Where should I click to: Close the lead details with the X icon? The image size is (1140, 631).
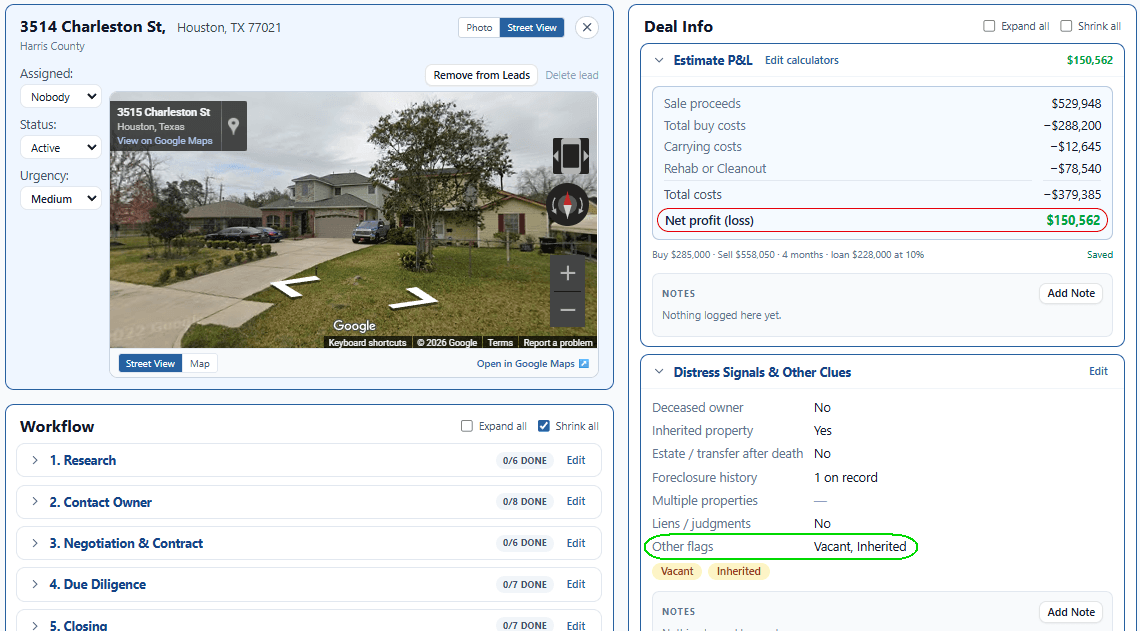coord(587,28)
